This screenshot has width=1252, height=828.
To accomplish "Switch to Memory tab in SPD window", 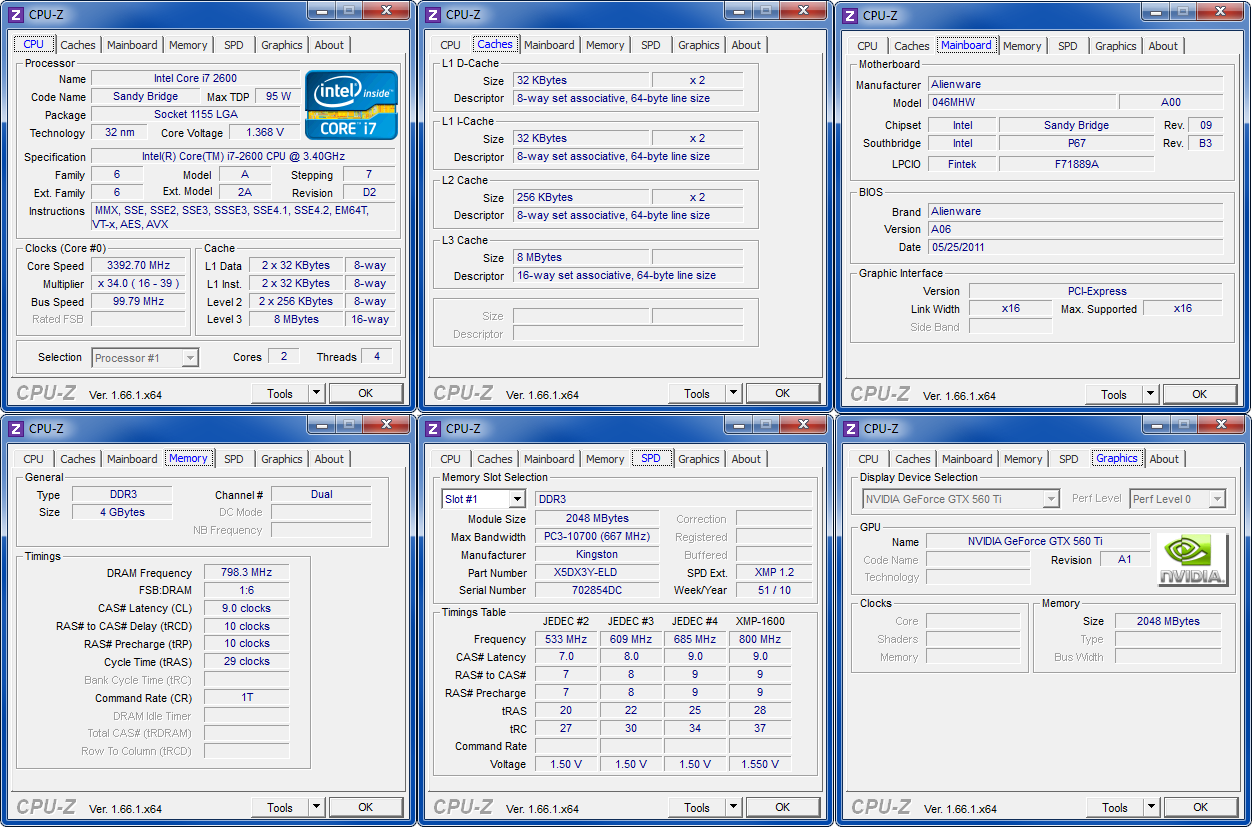I will point(605,459).
